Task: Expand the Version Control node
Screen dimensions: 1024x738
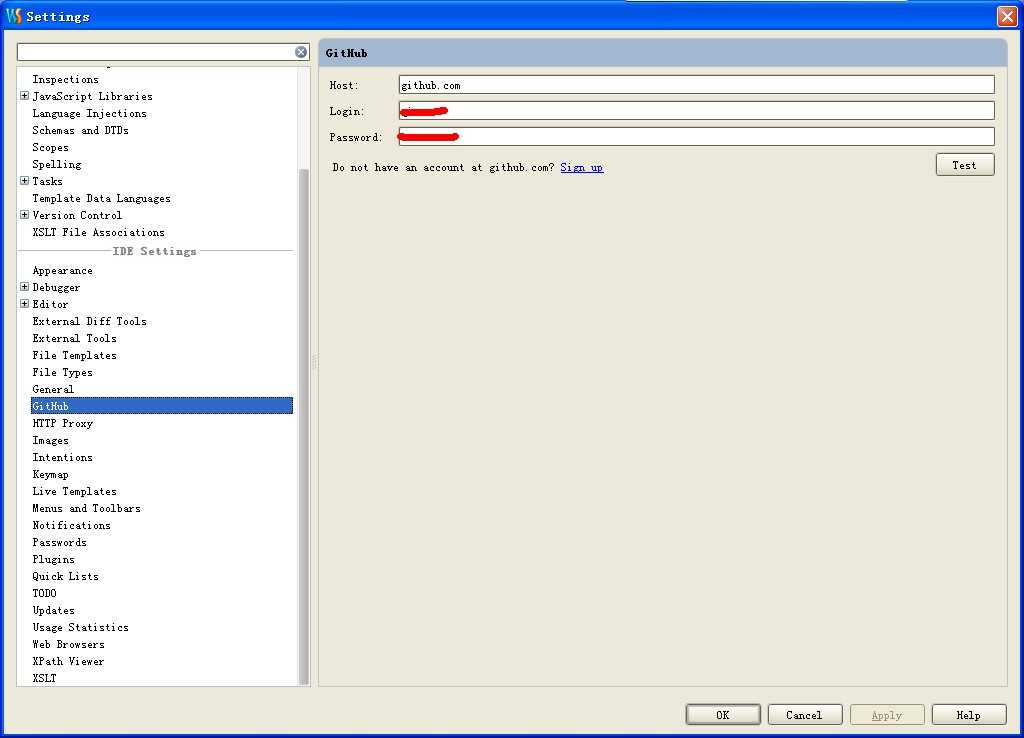Action: 25,215
